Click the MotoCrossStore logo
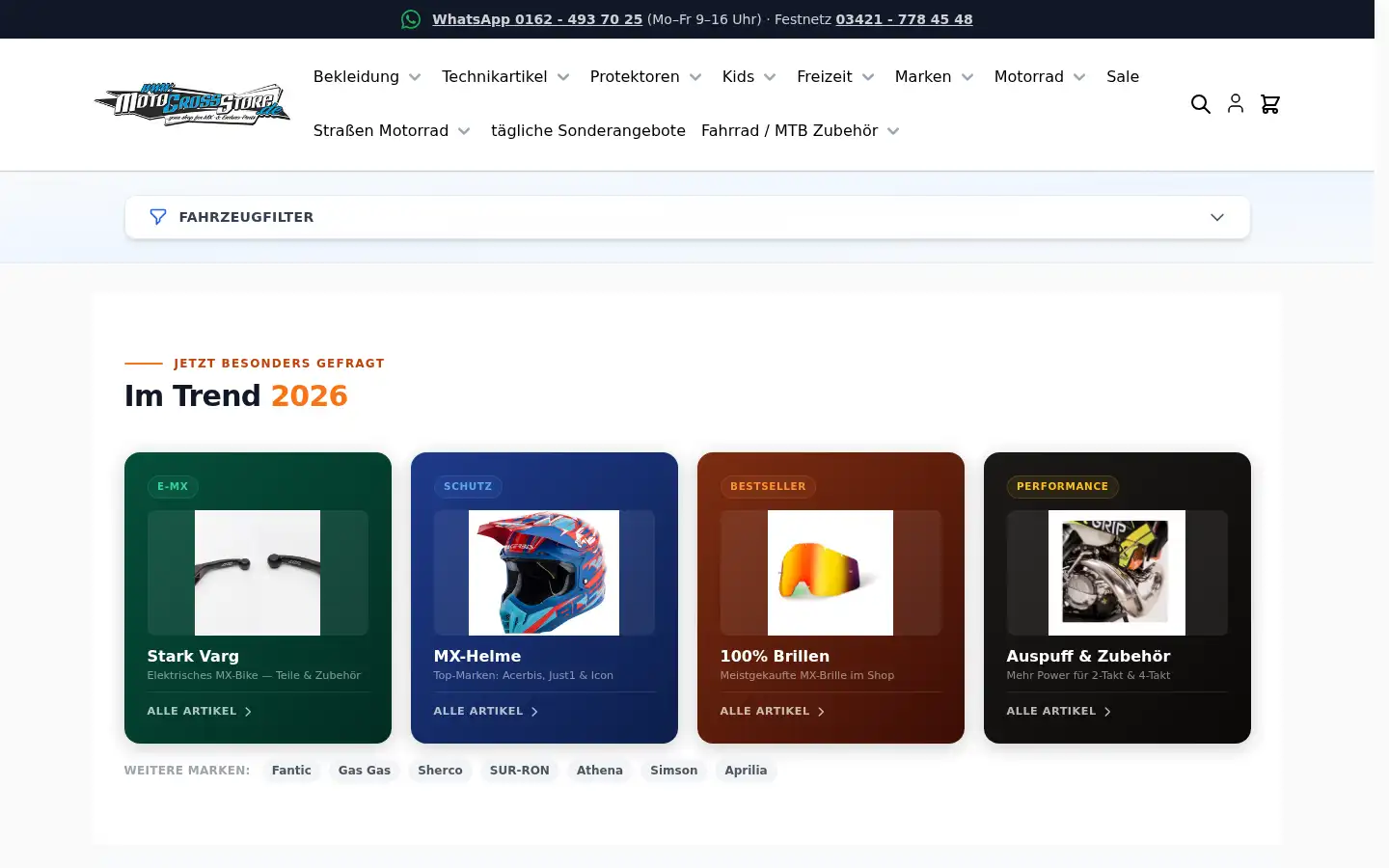The height and width of the screenshot is (868, 1389). point(192,104)
